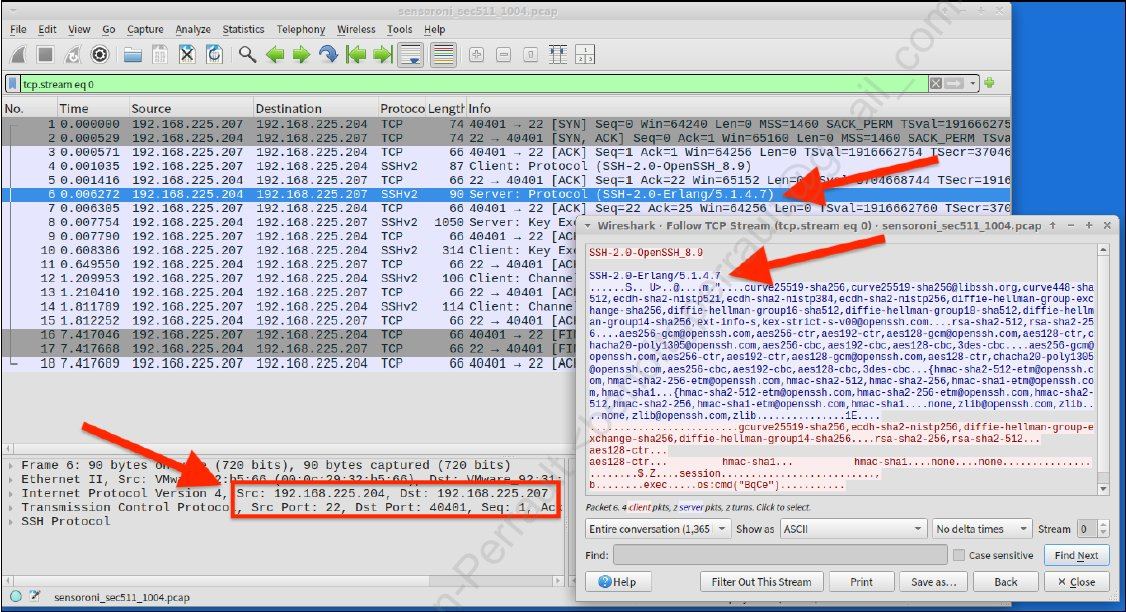Image resolution: width=1126 pixels, height=612 pixels.
Task: Expand the Ethernet II tree row
Action: 11,479
